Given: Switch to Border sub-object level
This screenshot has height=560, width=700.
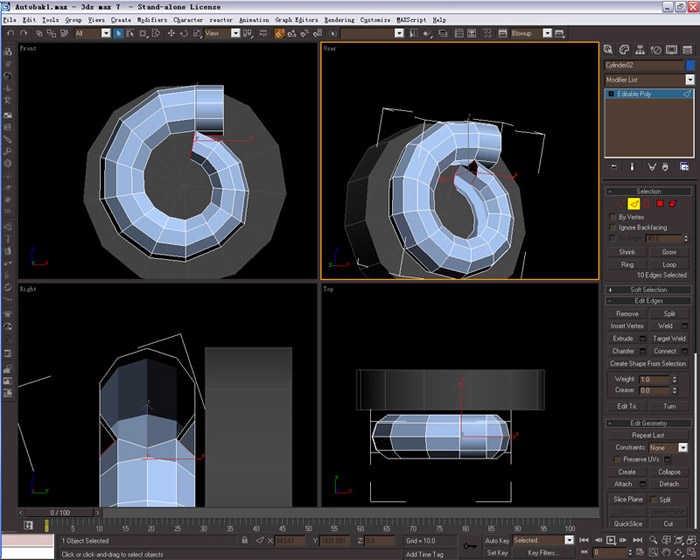Looking at the screenshot, I should coord(646,204).
